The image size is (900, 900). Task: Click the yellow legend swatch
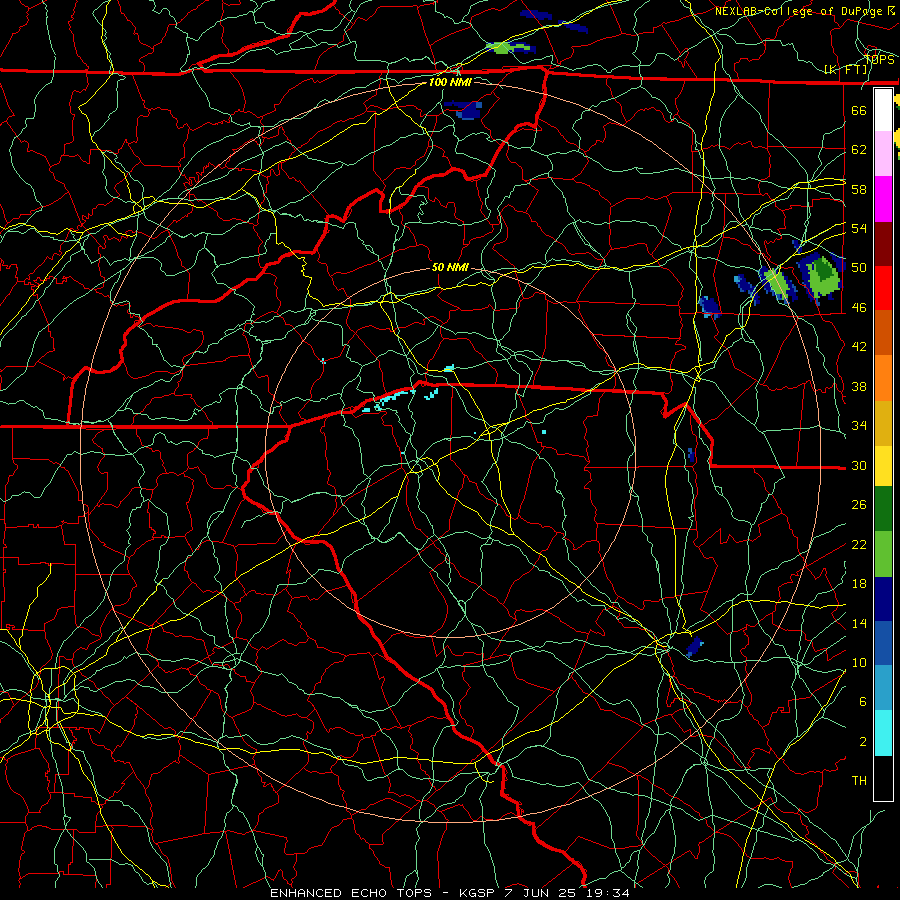pyautogui.click(x=883, y=466)
